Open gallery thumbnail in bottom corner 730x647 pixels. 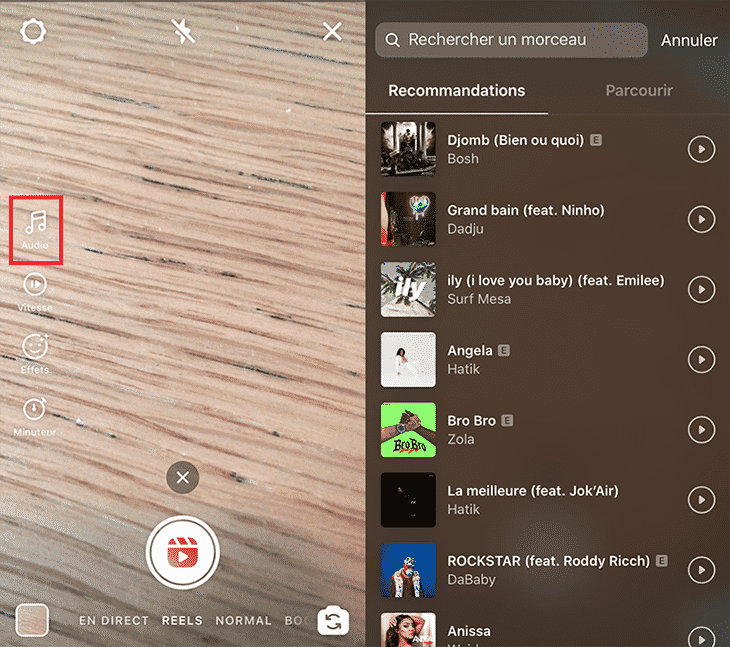tap(32, 620)
